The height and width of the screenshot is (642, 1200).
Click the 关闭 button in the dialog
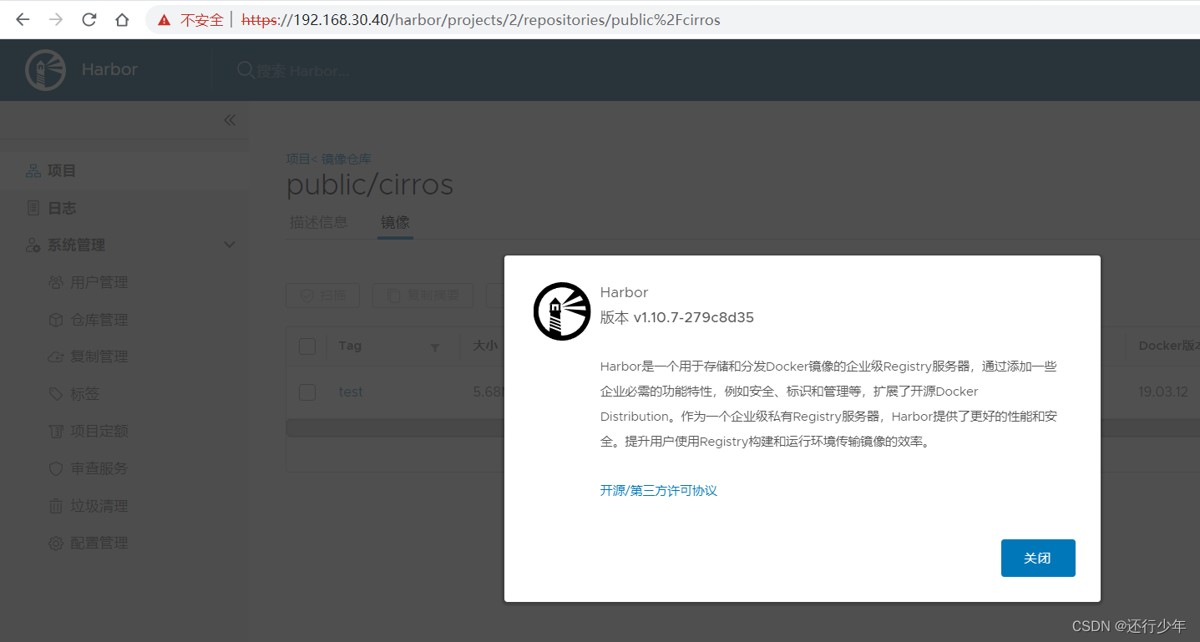[1038, 558]
